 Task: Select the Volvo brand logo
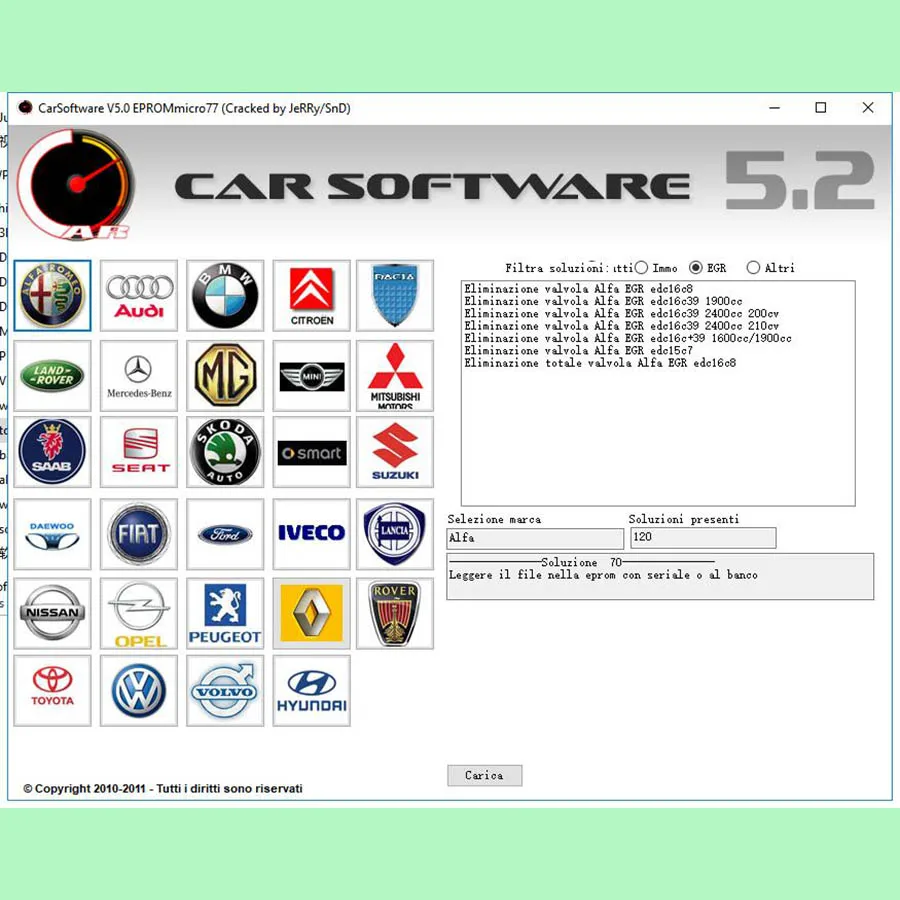coord(225,691)
